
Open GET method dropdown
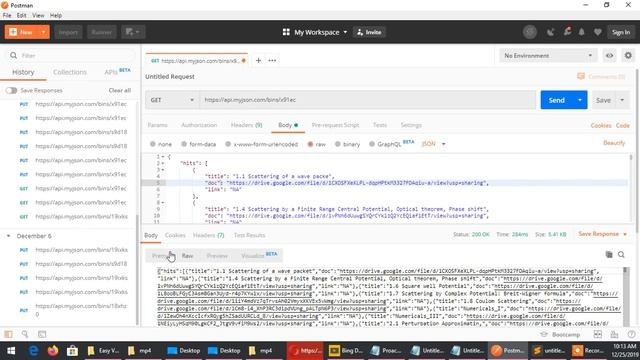tap(172, 100)
